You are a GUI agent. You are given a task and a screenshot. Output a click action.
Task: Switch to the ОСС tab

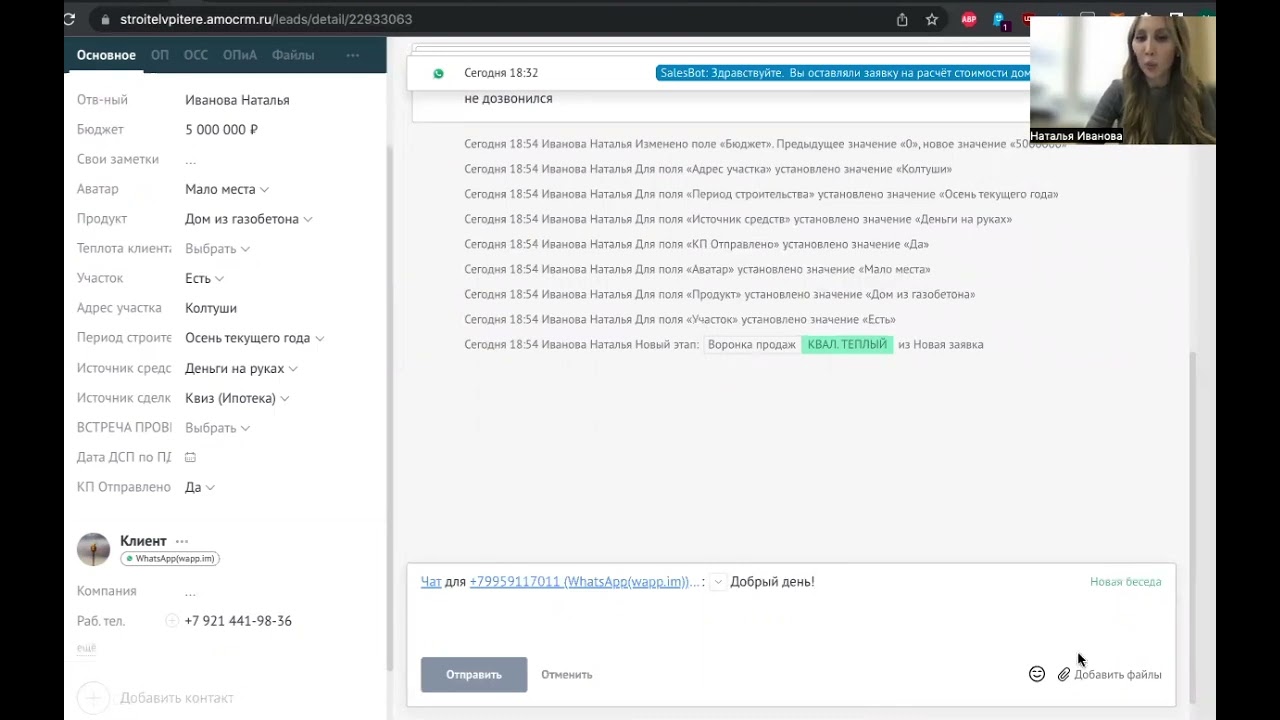[196, 55]
